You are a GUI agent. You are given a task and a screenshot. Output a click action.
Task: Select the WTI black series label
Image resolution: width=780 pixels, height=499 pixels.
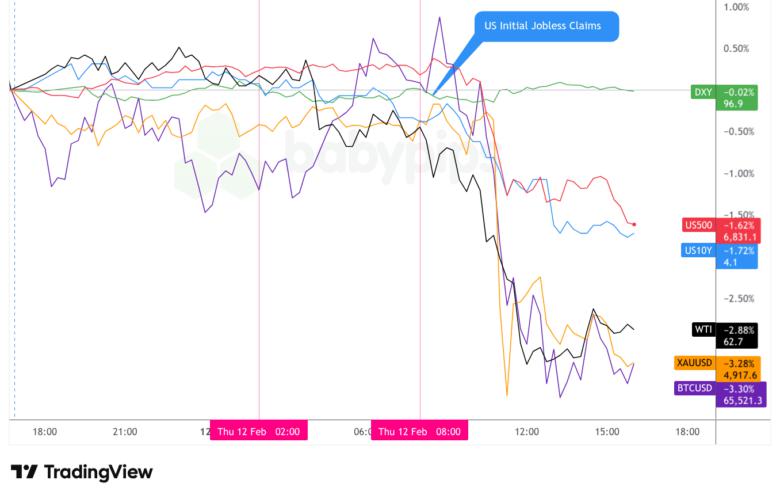(x=702, y=329)
